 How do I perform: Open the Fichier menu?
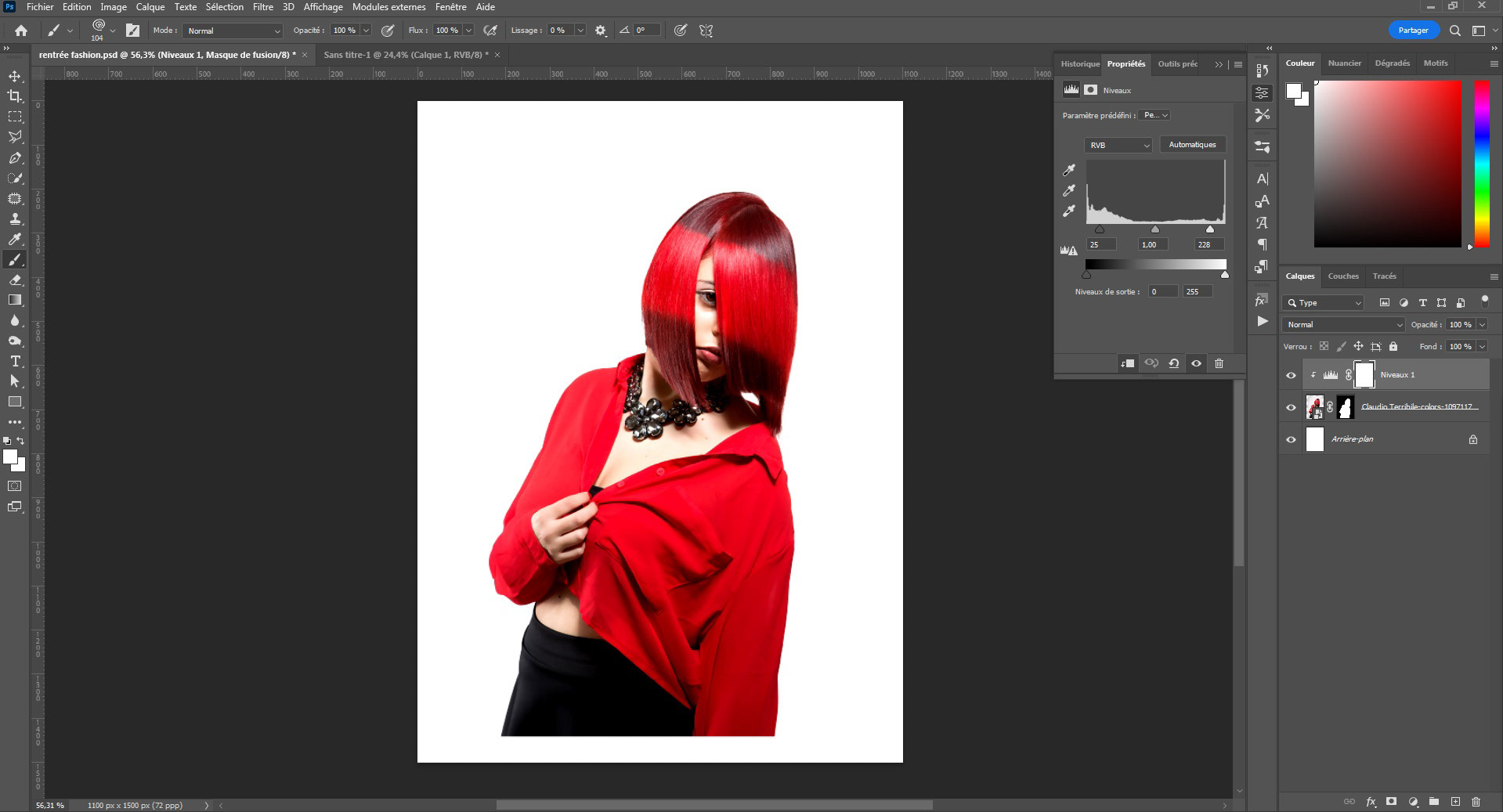click(x=40, y=7)
